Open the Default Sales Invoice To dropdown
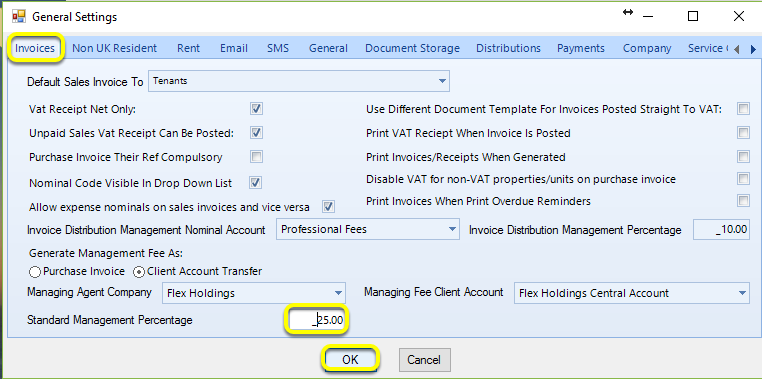The image size is (762, 379). pos(299,81)
